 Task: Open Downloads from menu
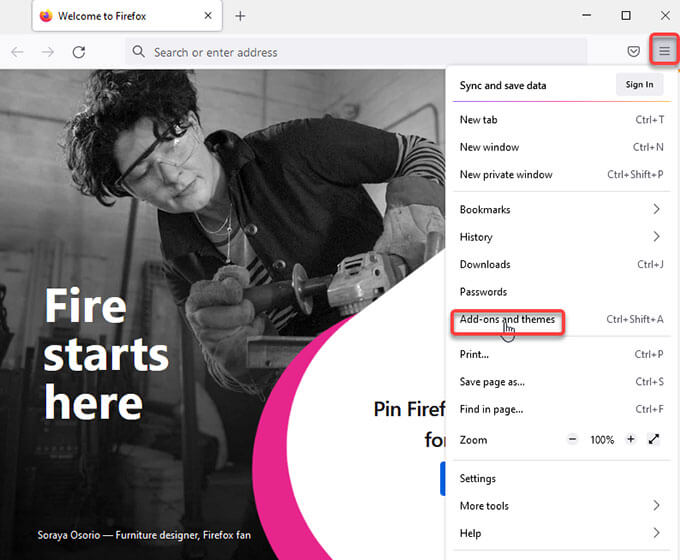(x=561, y=264)
